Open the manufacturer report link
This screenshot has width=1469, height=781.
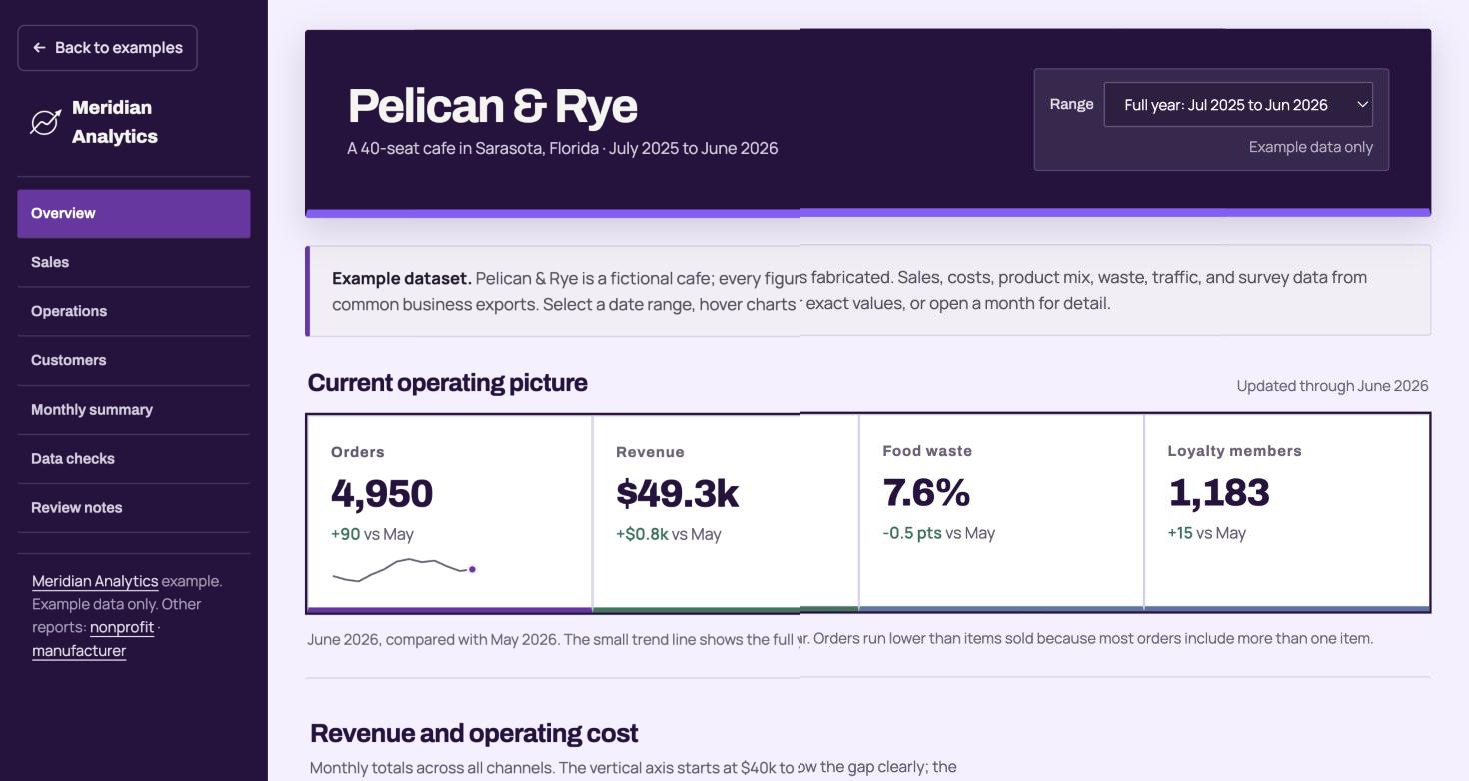(x=79, y=651)
